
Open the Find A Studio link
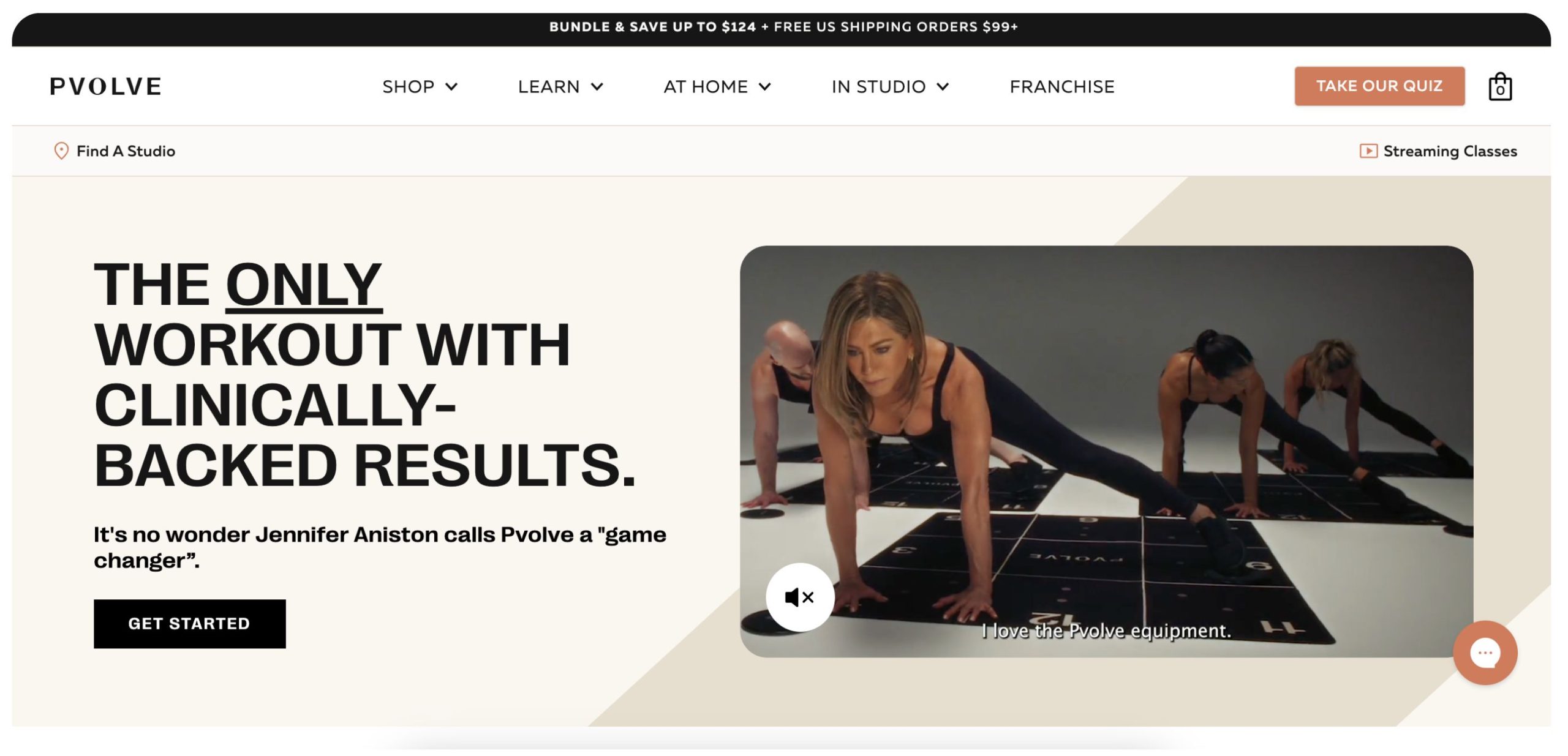(126, 151)
